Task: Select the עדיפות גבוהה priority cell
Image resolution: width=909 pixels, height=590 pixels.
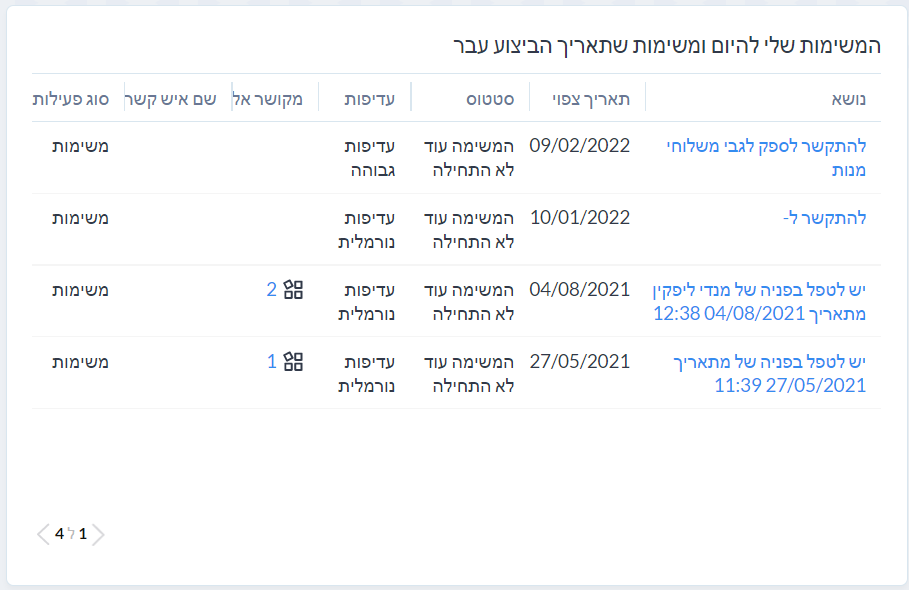Action: pos(370,158)
